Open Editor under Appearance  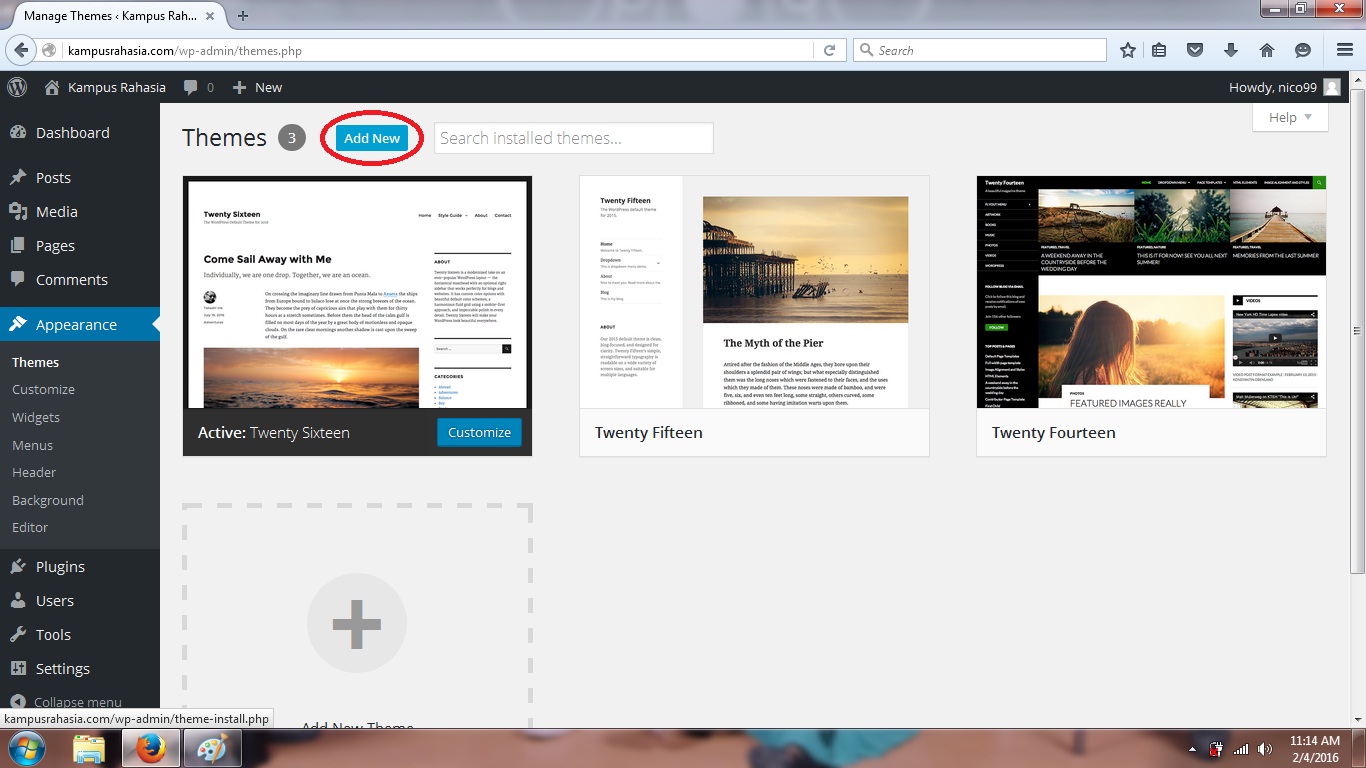click(30, 527)
